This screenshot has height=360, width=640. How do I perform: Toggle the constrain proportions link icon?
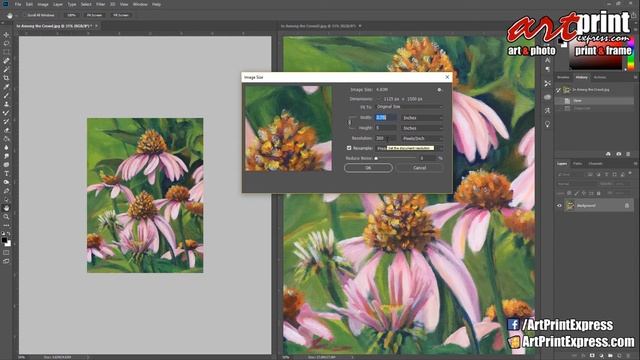point(349,122)
